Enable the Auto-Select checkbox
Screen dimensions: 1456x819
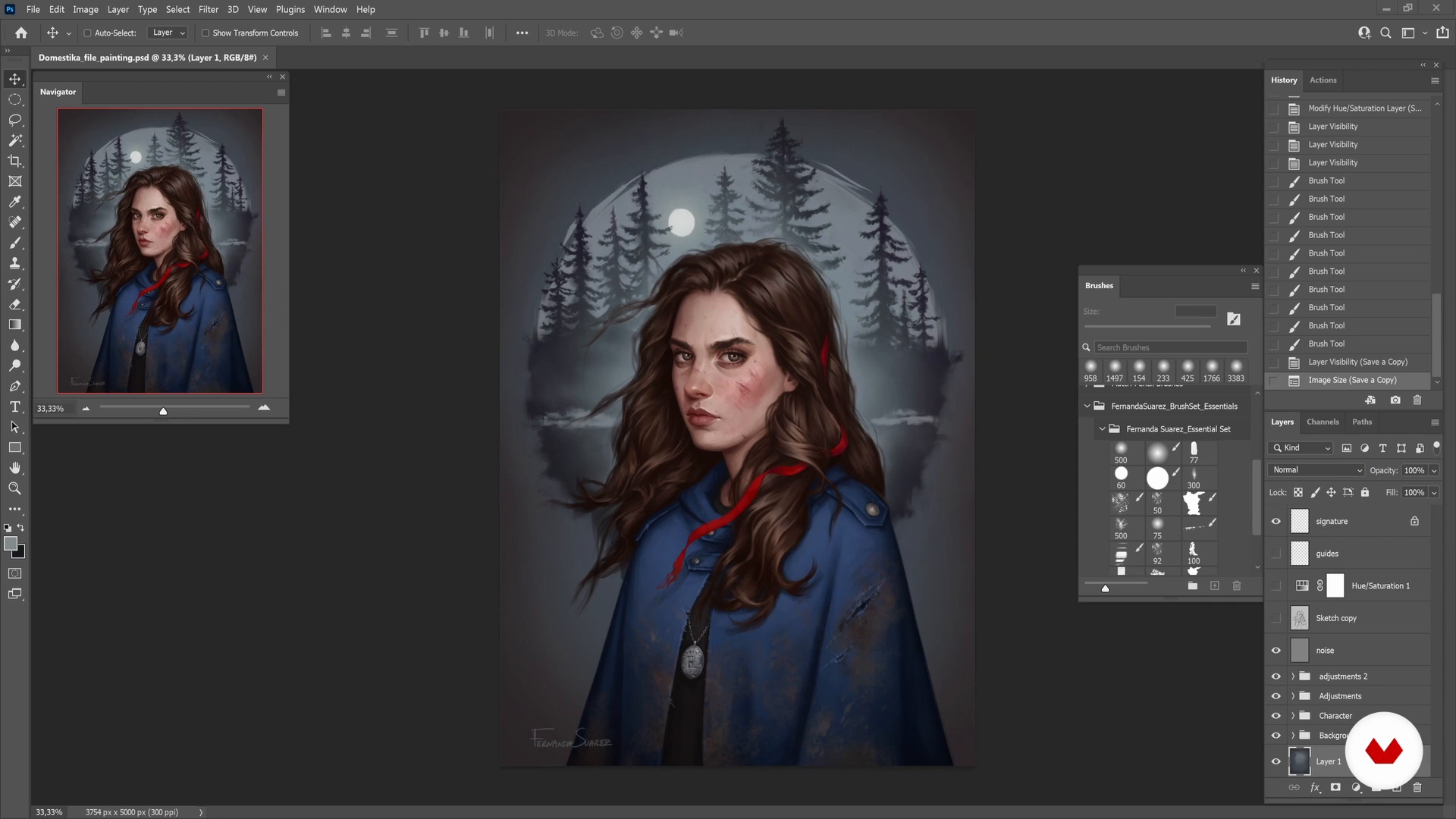point(87,33)
